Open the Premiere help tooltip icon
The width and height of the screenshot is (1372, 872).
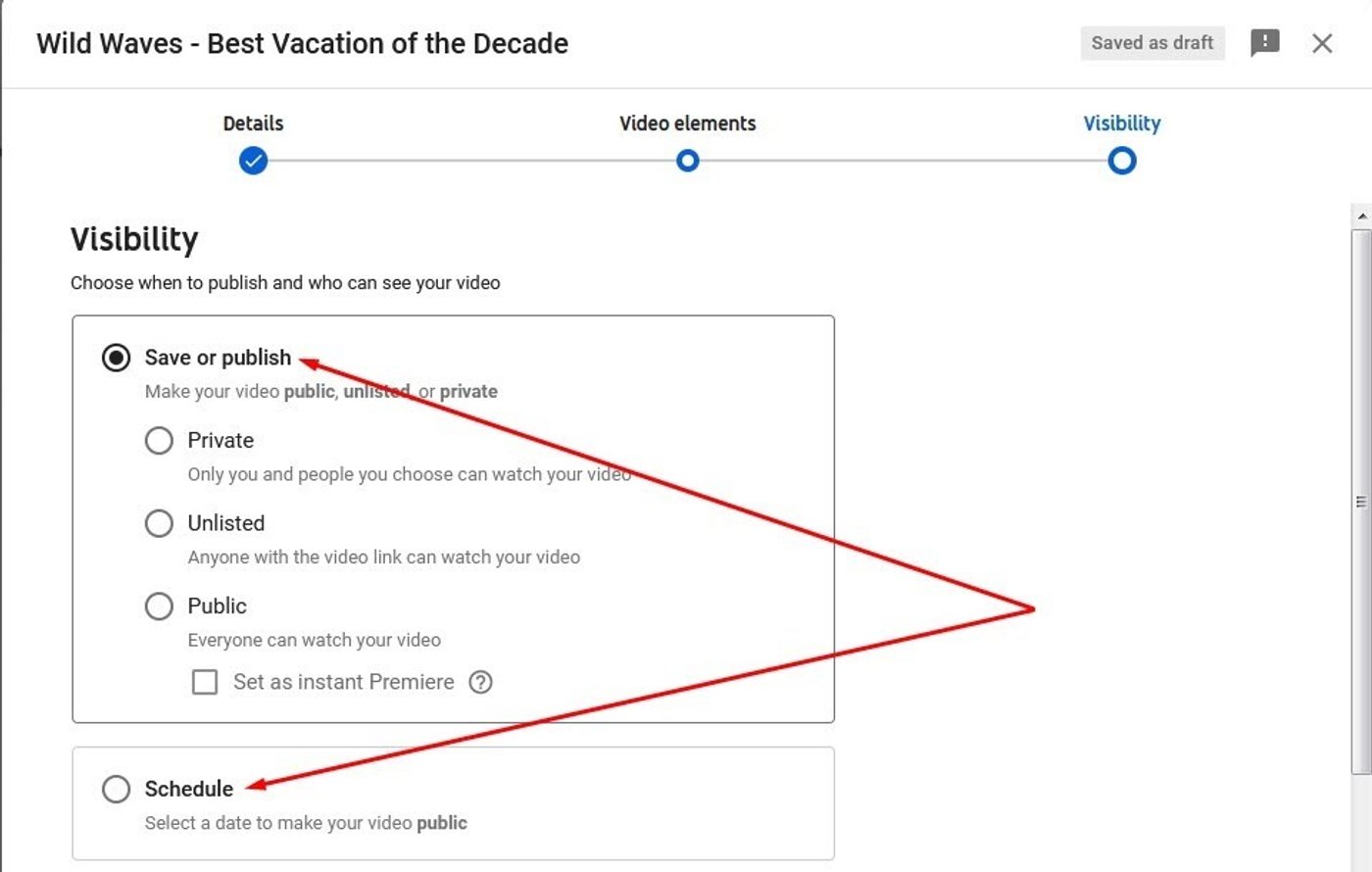pyautogui.click(x=481, y=682)
